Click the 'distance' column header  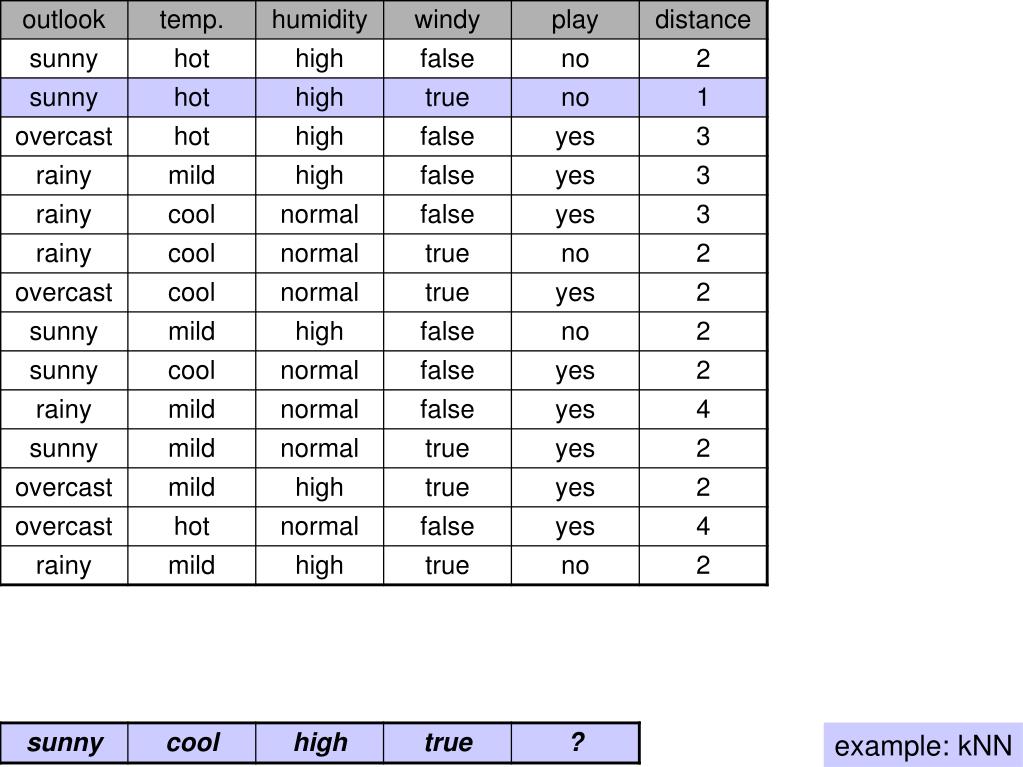point(703,20)
